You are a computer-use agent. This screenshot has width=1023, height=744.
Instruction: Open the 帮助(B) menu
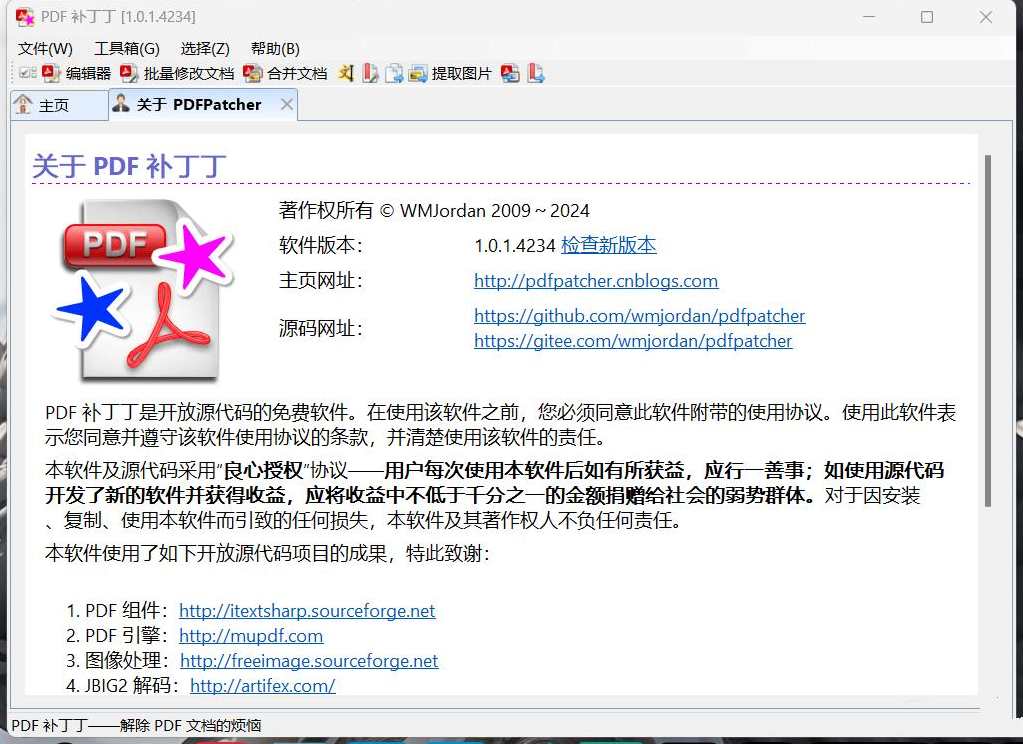coord(275,48)
